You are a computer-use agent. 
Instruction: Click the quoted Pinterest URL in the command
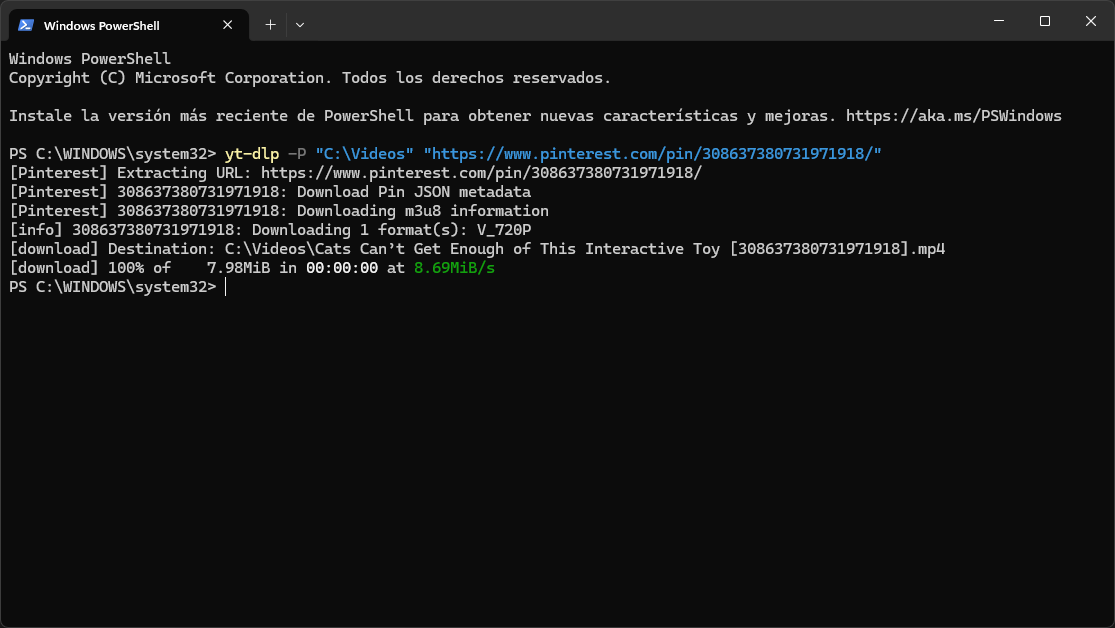[652, 154]
